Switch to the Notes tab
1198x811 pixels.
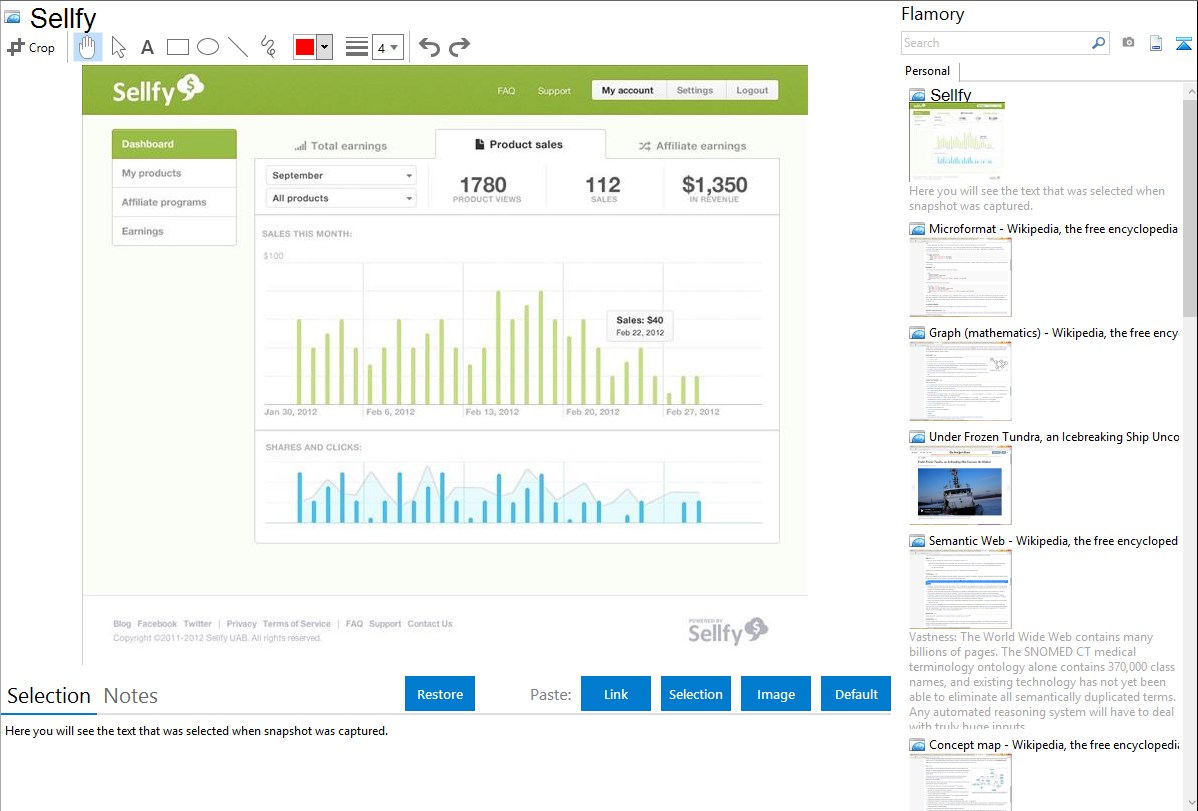pos(131,696)
